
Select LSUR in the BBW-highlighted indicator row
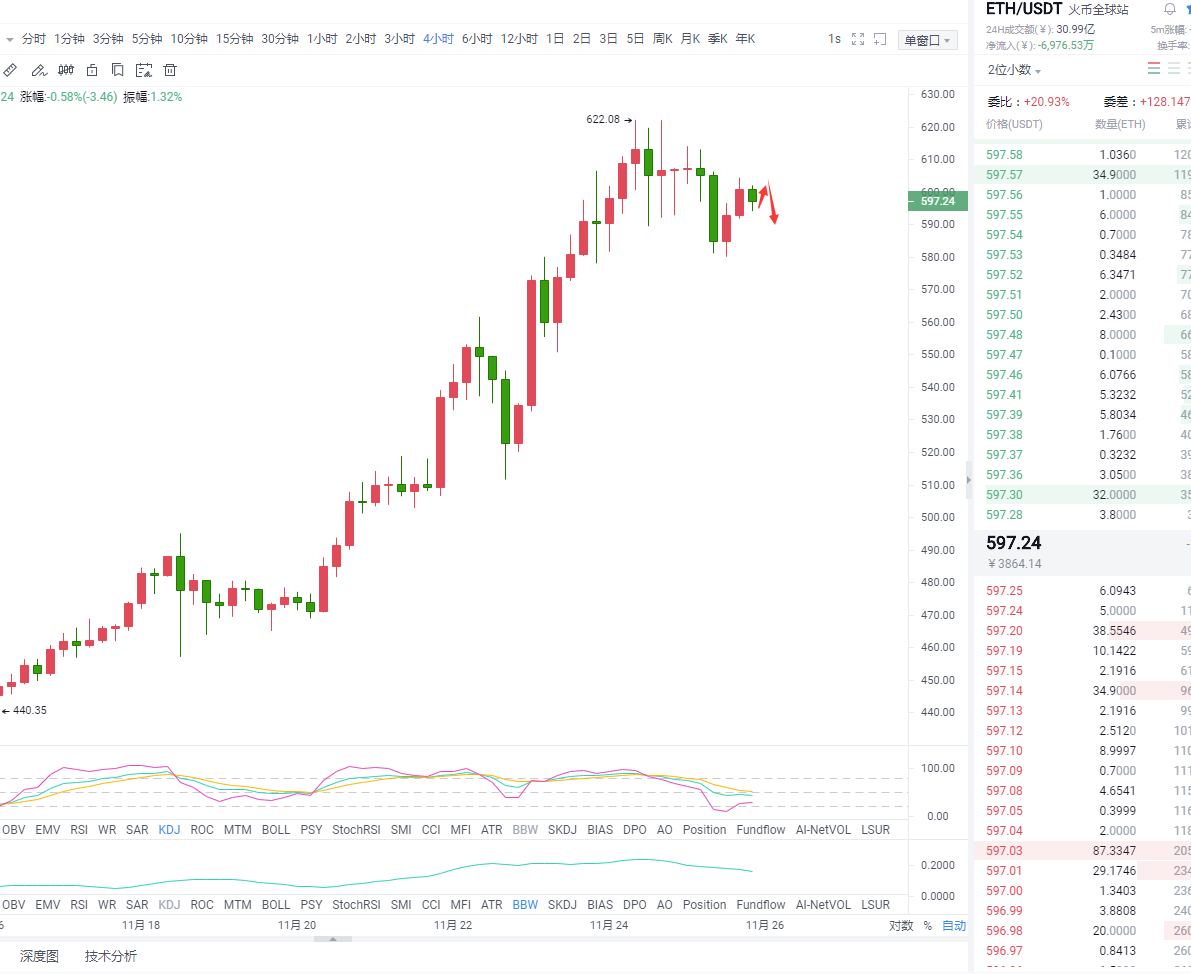pos(875,905)
